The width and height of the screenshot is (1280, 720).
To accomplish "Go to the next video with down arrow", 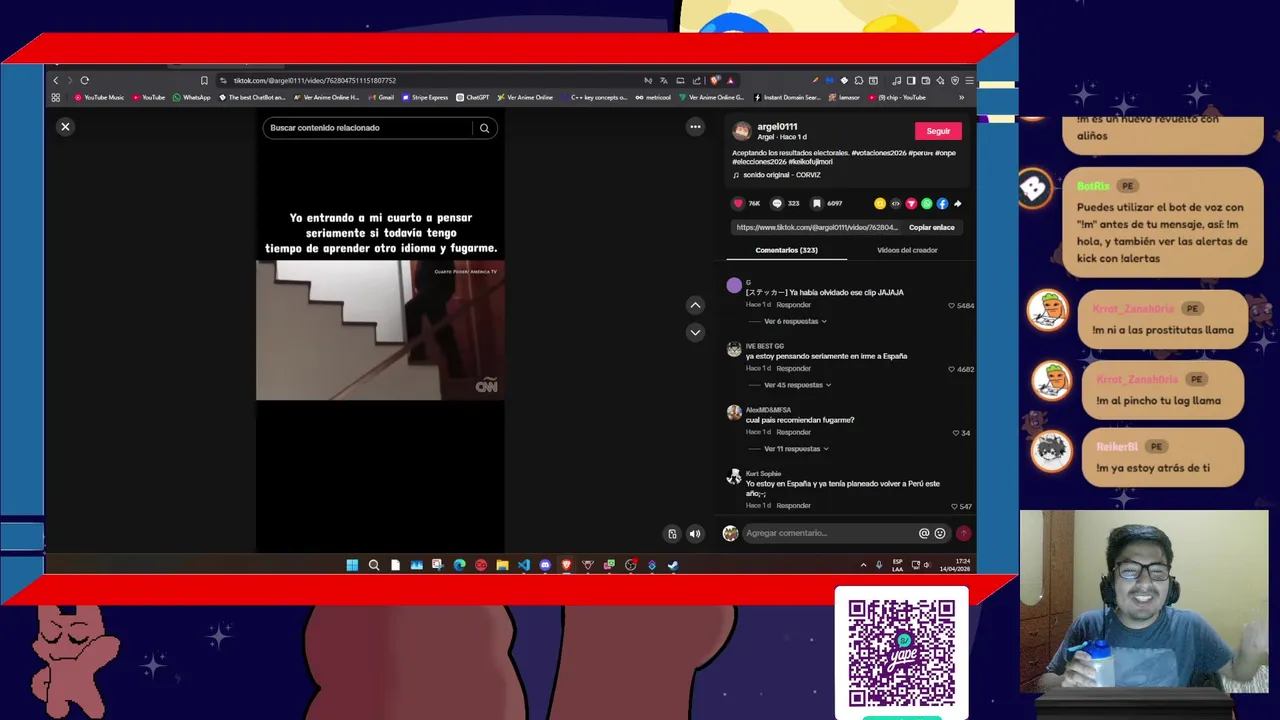I will coord(695,332).
